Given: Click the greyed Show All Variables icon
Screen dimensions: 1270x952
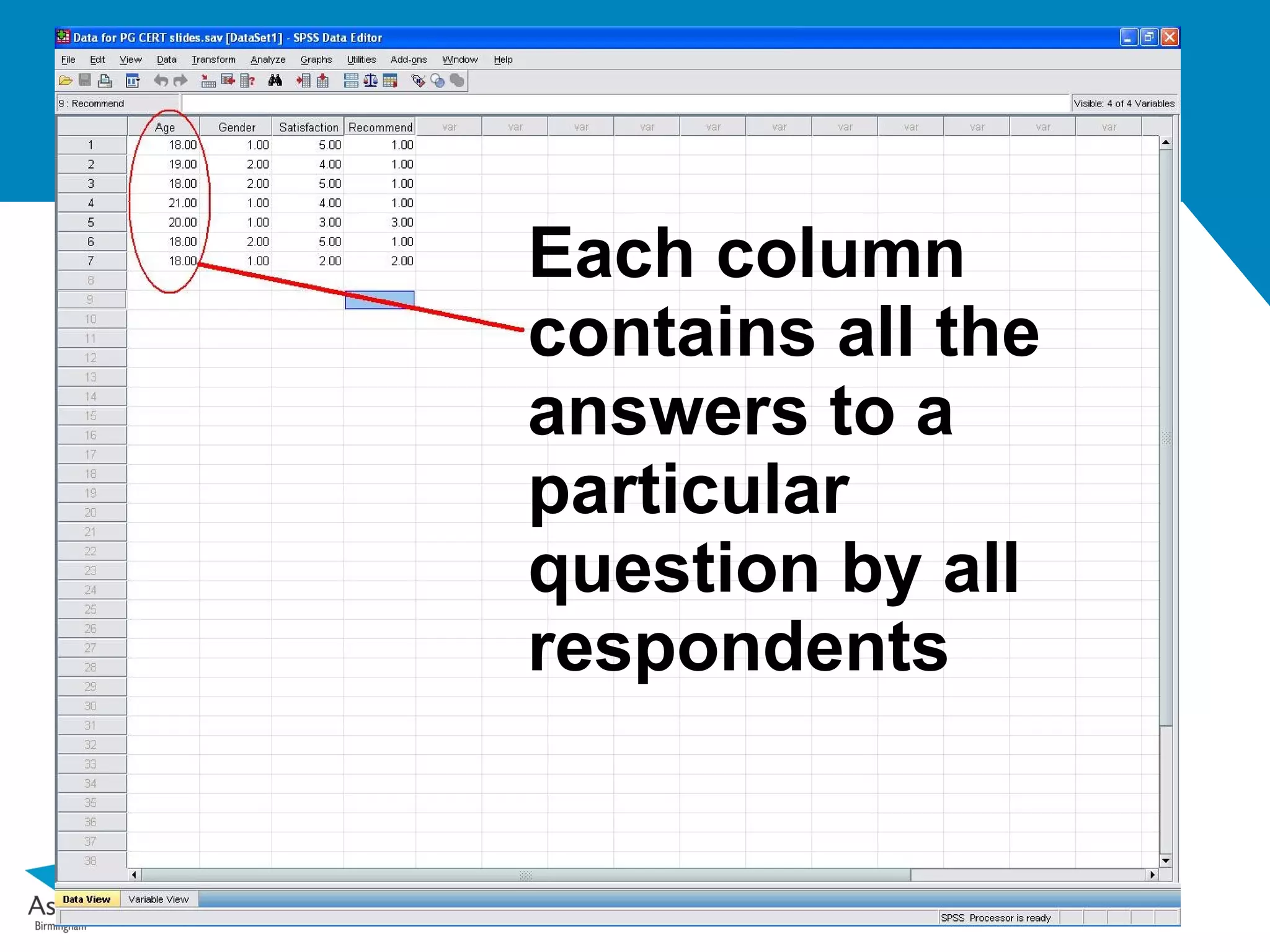Looking at the screenshot, I should coord(457,81).
